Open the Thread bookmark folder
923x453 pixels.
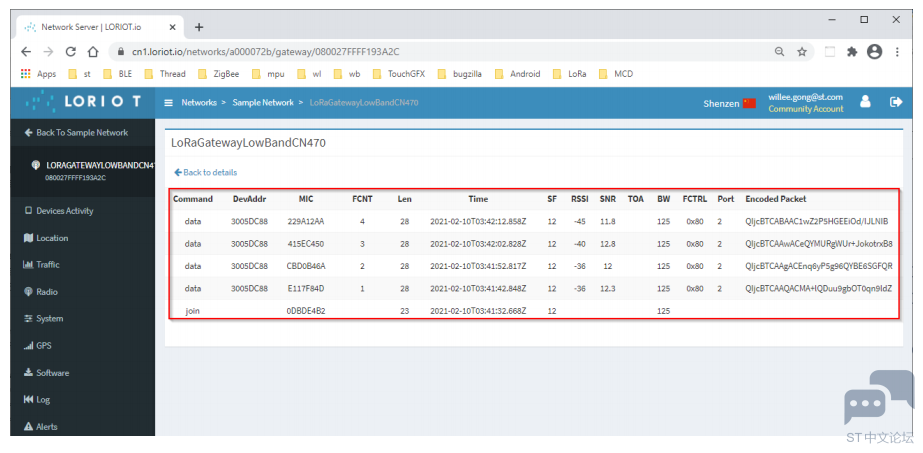point(164,74)
